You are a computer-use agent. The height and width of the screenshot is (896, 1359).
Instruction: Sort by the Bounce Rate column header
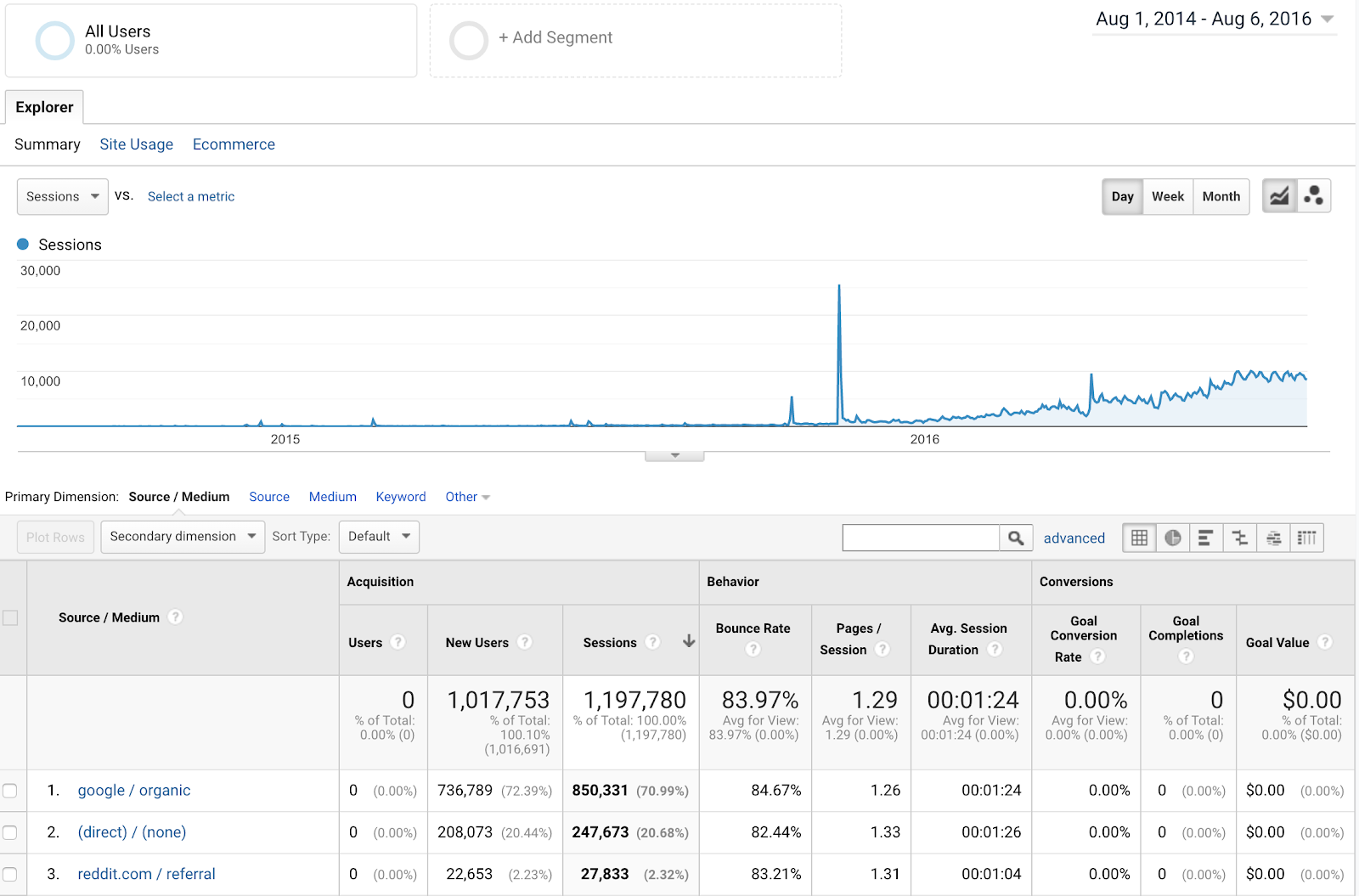tap(753, 628)
